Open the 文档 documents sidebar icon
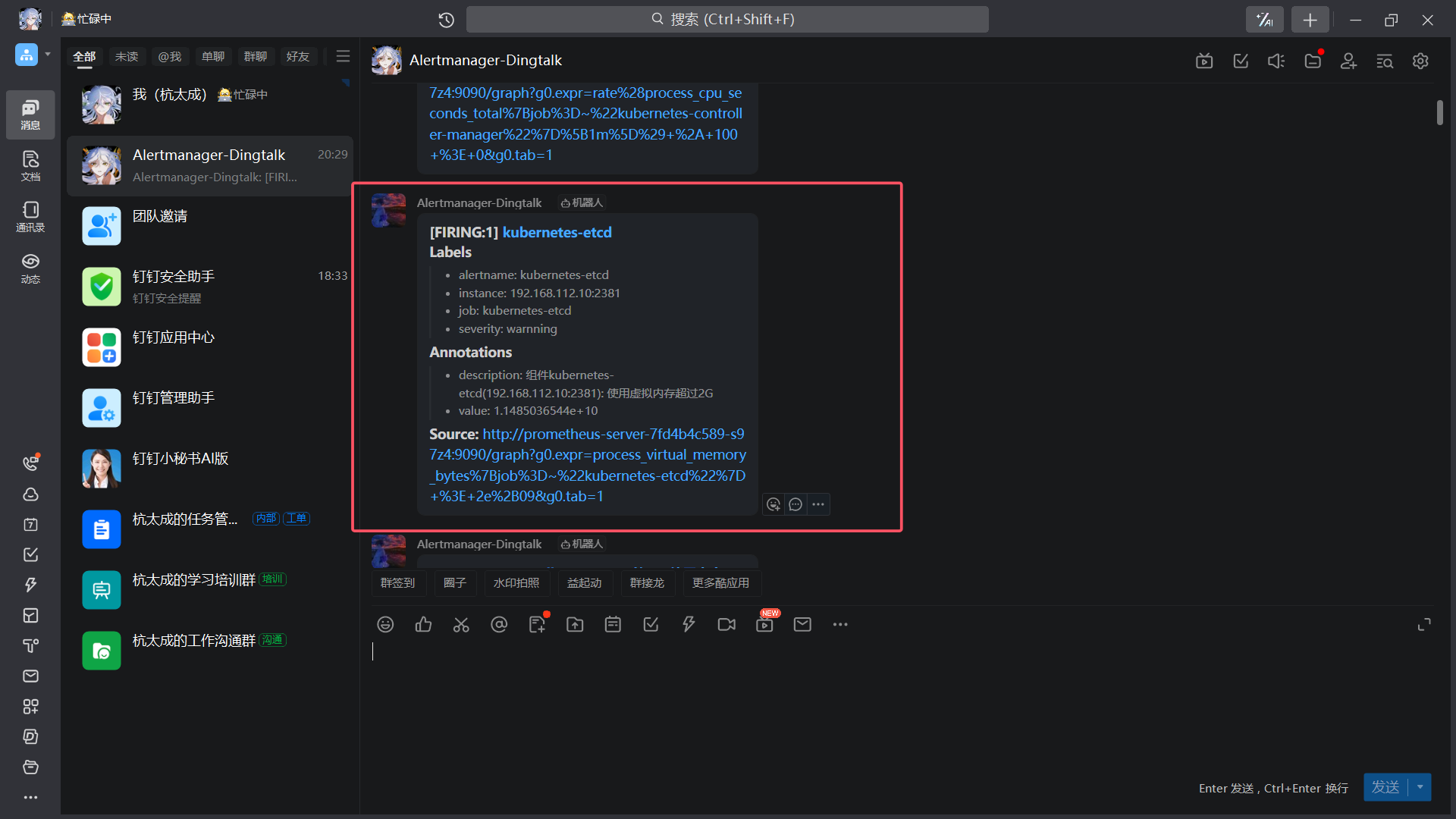 30,165
